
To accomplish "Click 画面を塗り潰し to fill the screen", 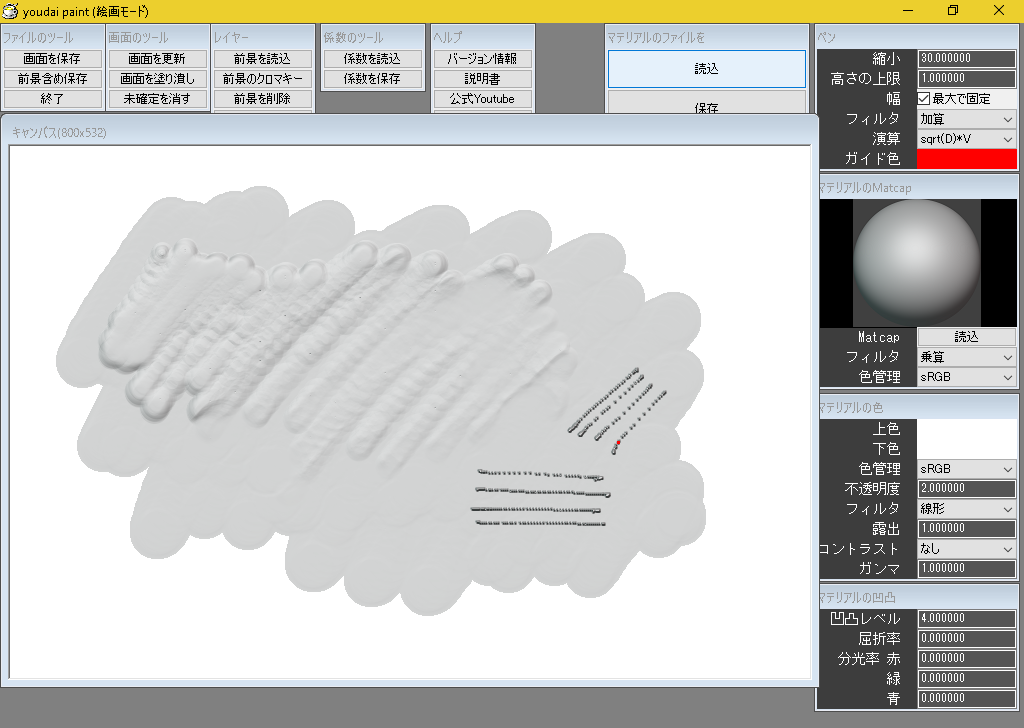I will point(157,79).
